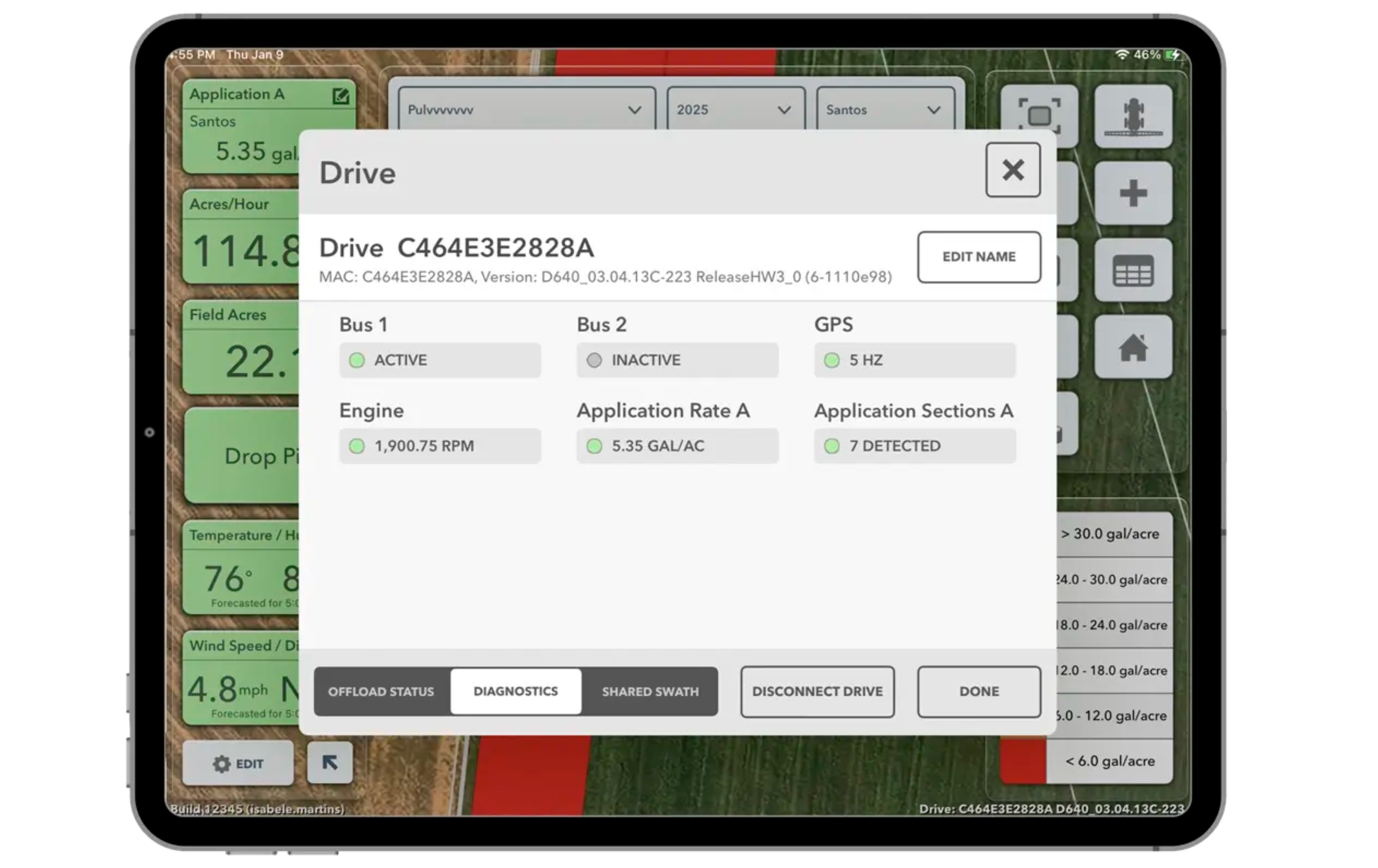The height and width of the screenshot is (868, 1378).
Task: Expand the Pulvvvvvvv dropdown
Action: pos(526,109)
